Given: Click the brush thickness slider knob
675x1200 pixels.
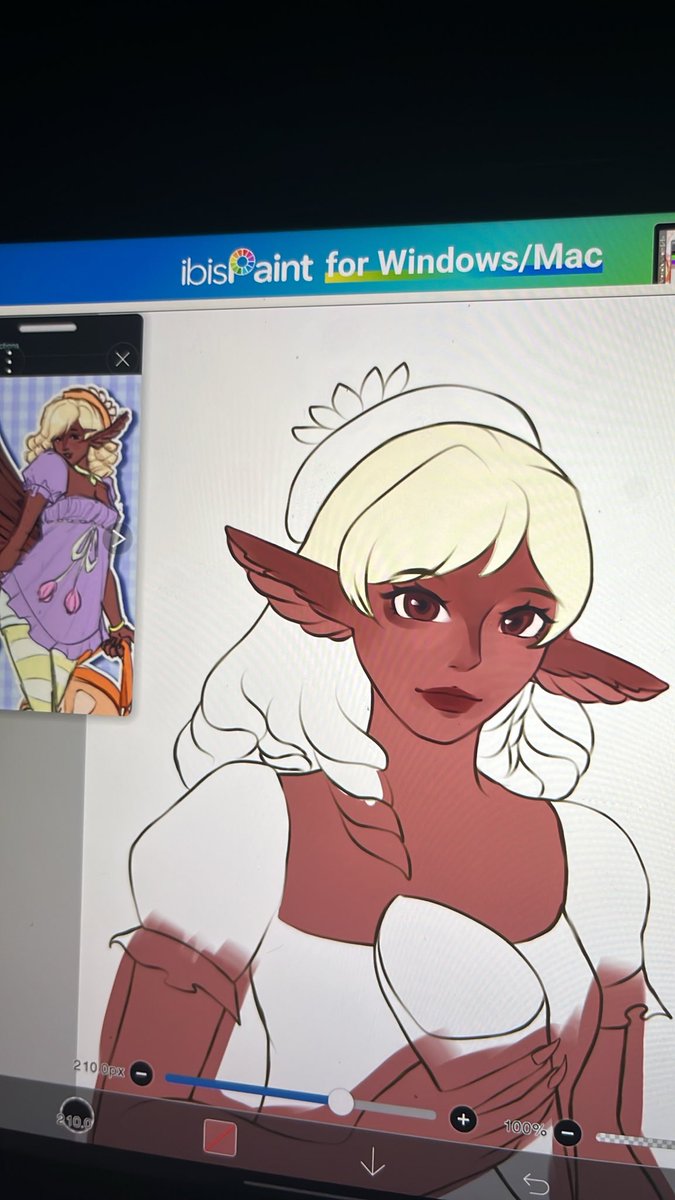Looking at the screenshot, I should point(340,1102).
